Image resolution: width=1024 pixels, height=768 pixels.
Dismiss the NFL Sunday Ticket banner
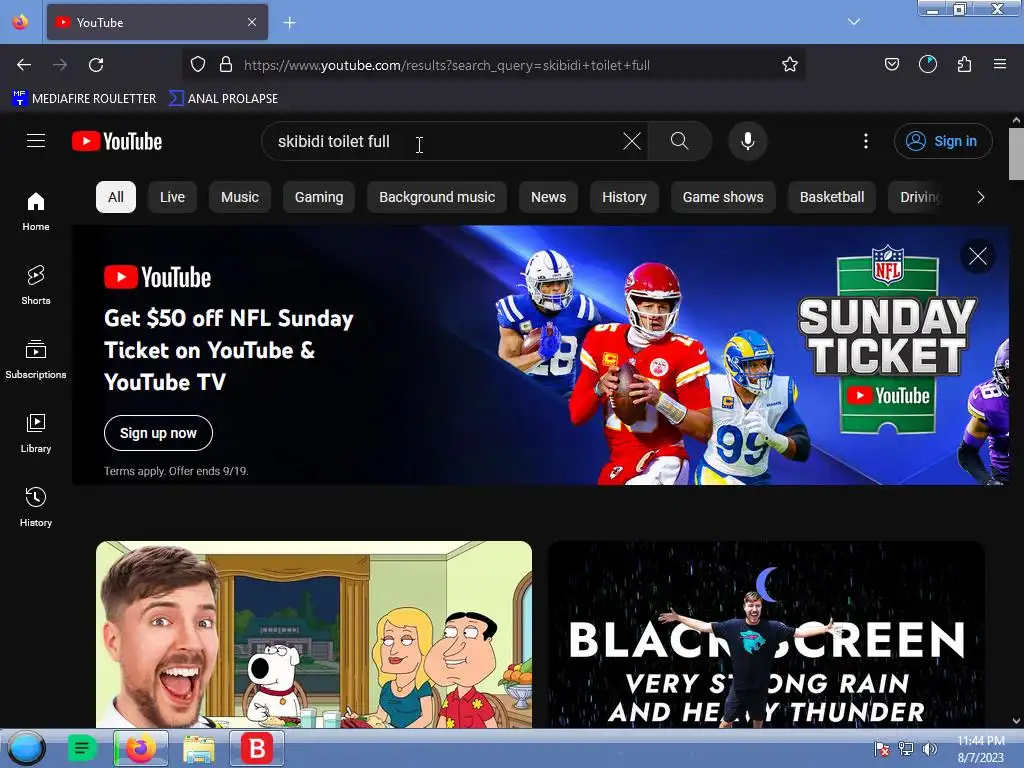click(x=978, y=256)
